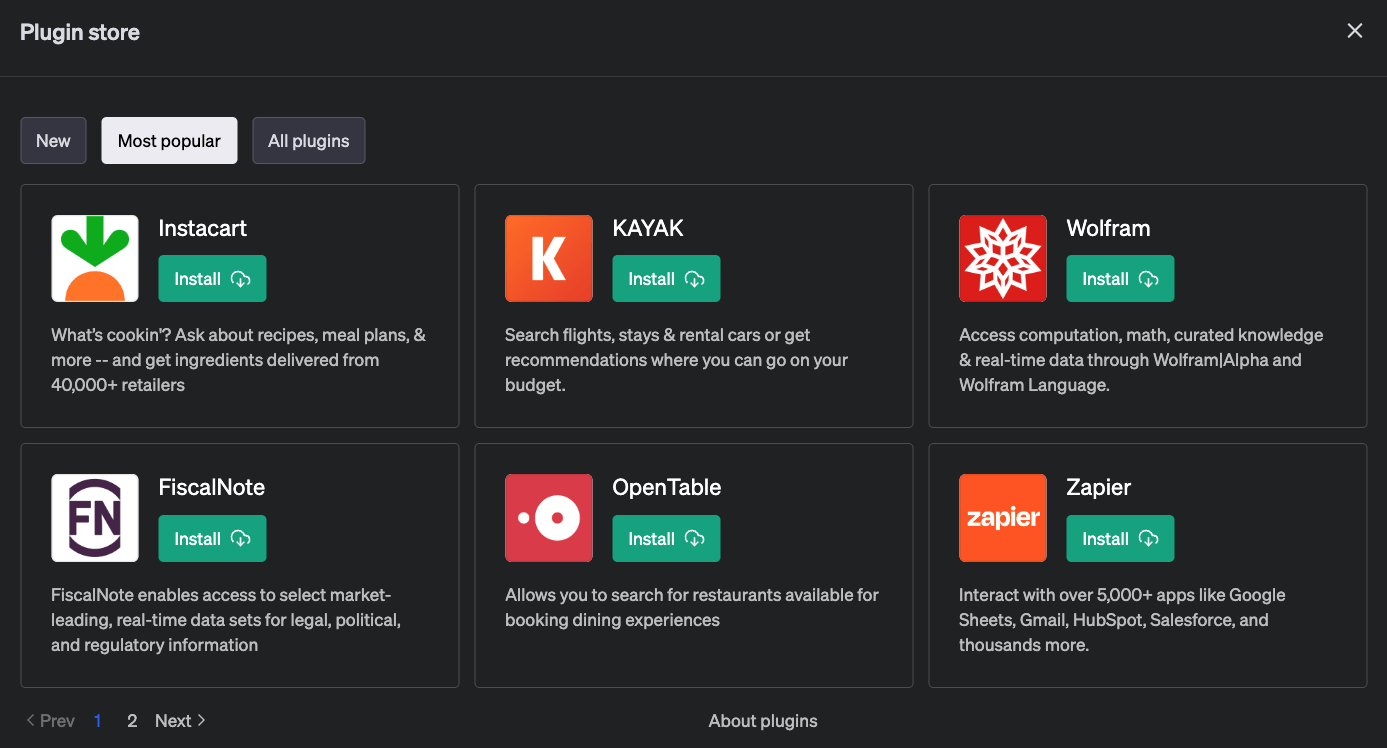
Task: Install the Zapier plugin
Action: coord(1120,539)
